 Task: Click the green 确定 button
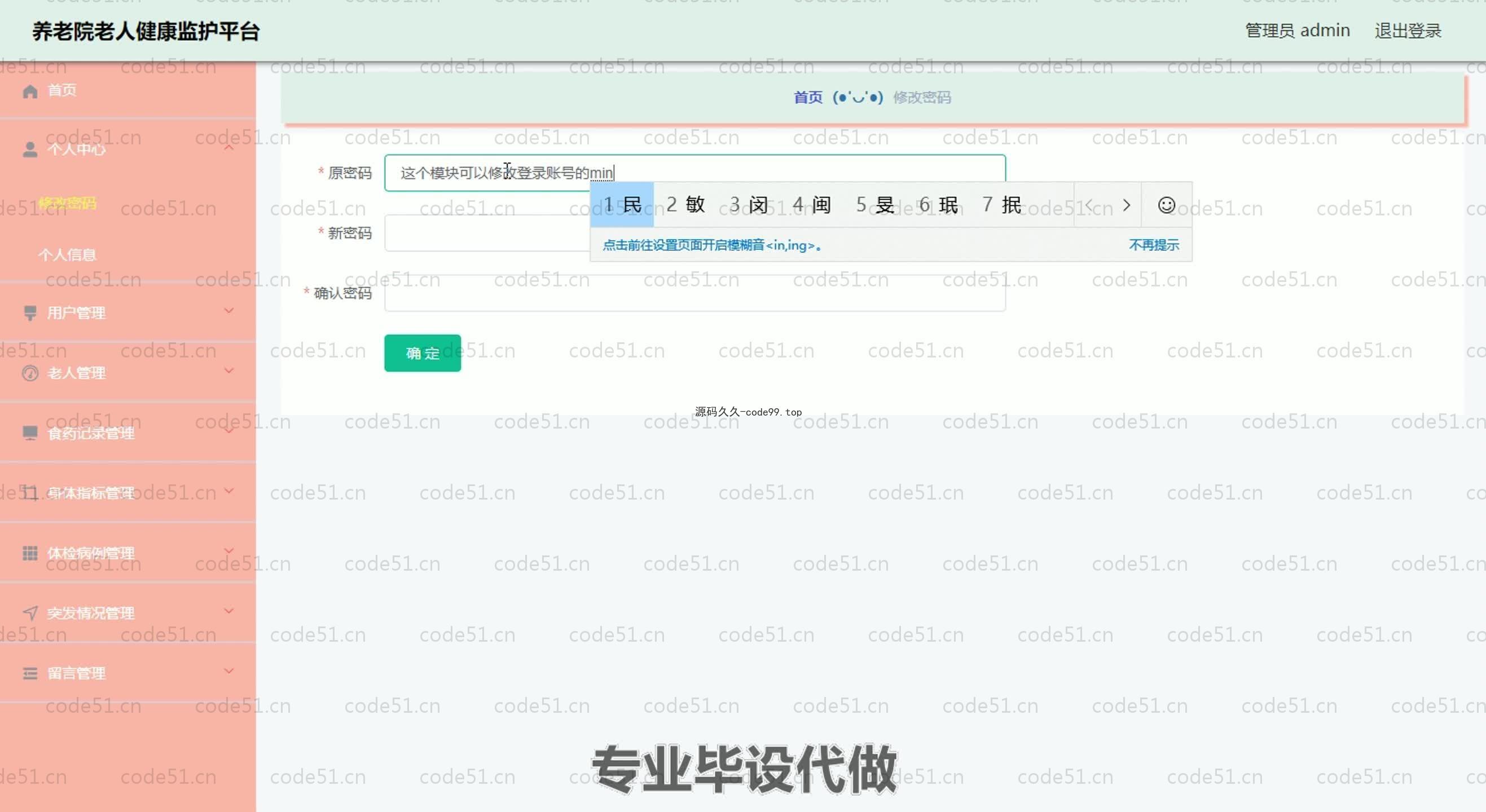(422, 353)
